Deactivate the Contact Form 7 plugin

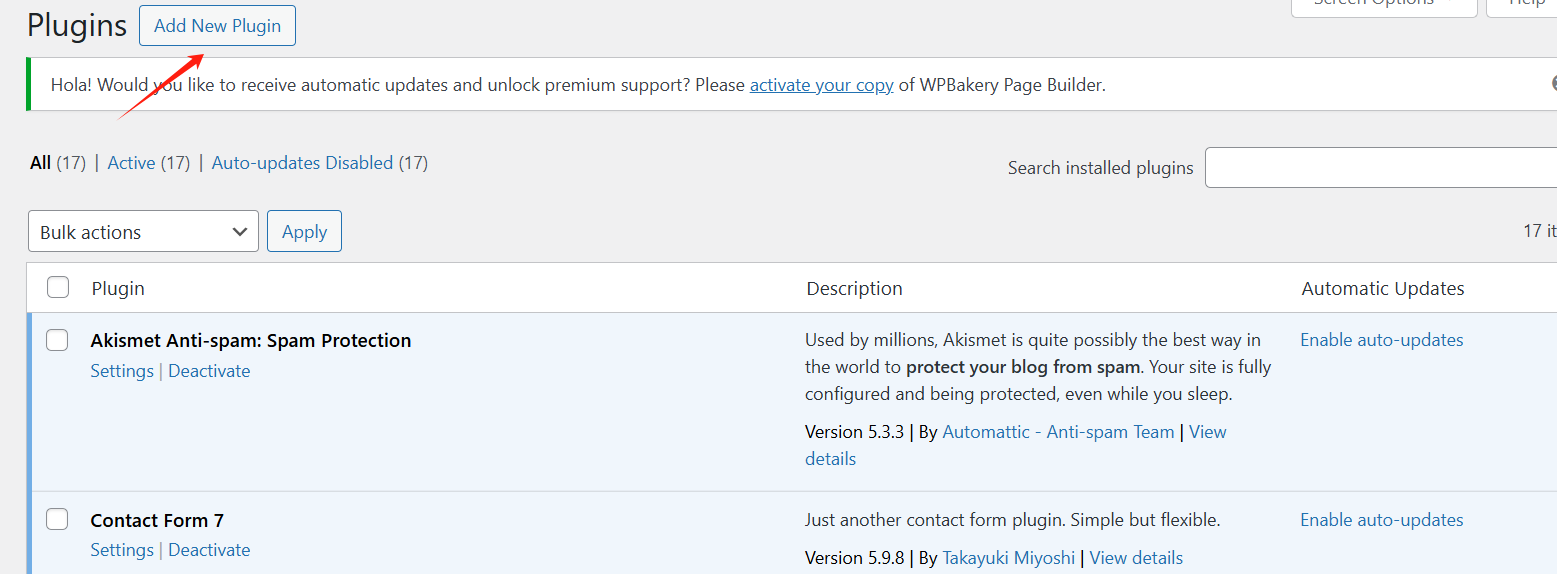pyautogui.click(x=209, y=550)
